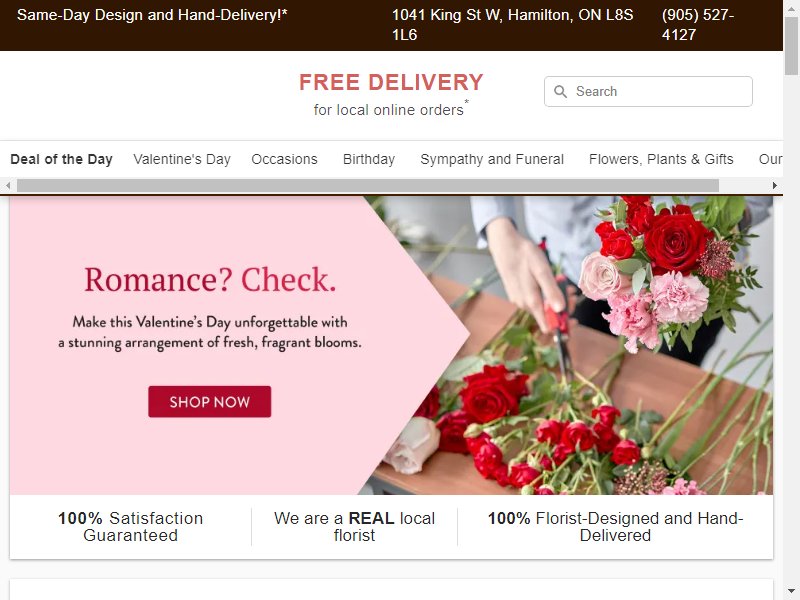
Task: Focus the Search text field
Action: pos(648,91)
